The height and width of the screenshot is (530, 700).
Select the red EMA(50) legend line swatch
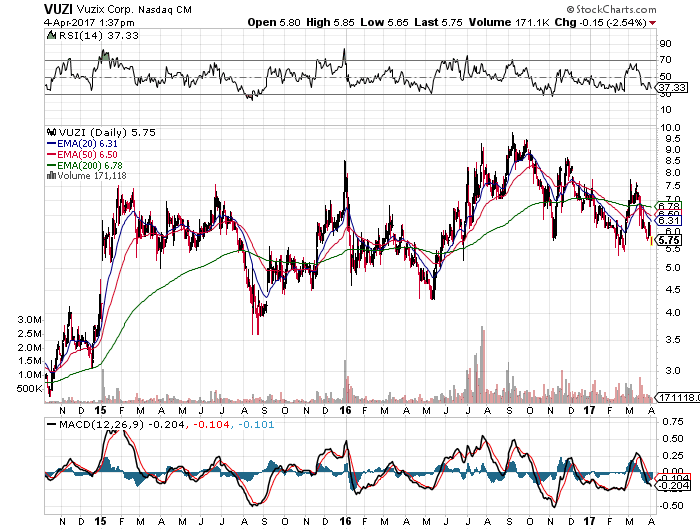pyautogui.click(x=51, y=155)
